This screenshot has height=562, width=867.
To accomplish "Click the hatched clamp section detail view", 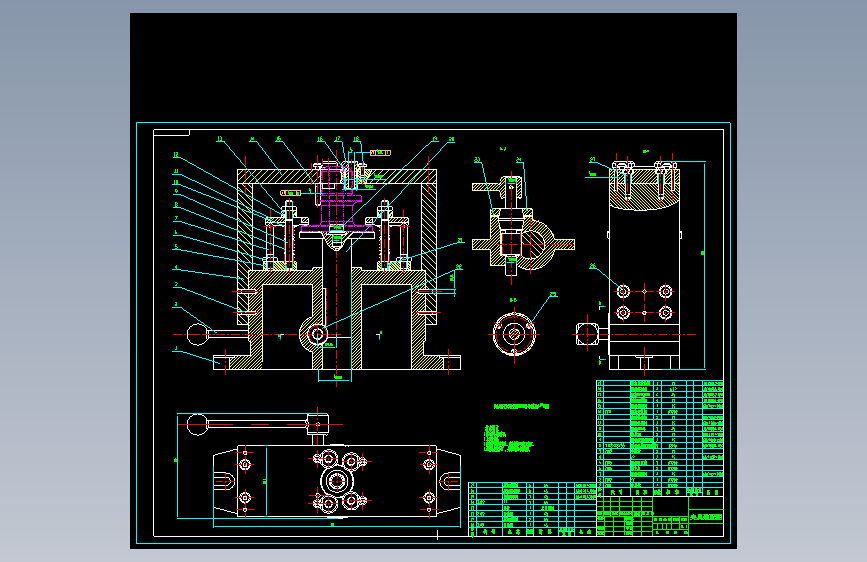I will click(523, 226).
